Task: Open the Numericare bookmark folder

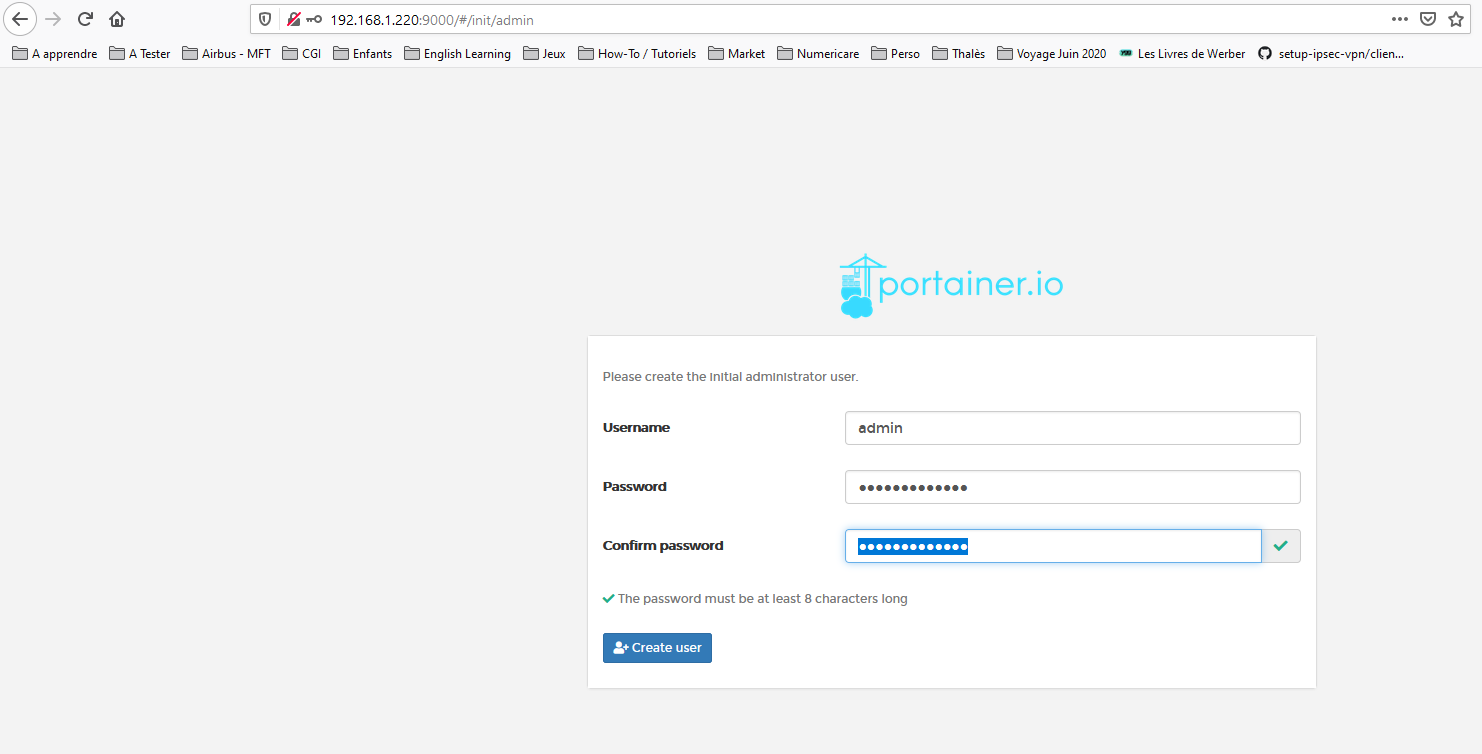Action: click(x=818, y=54)
